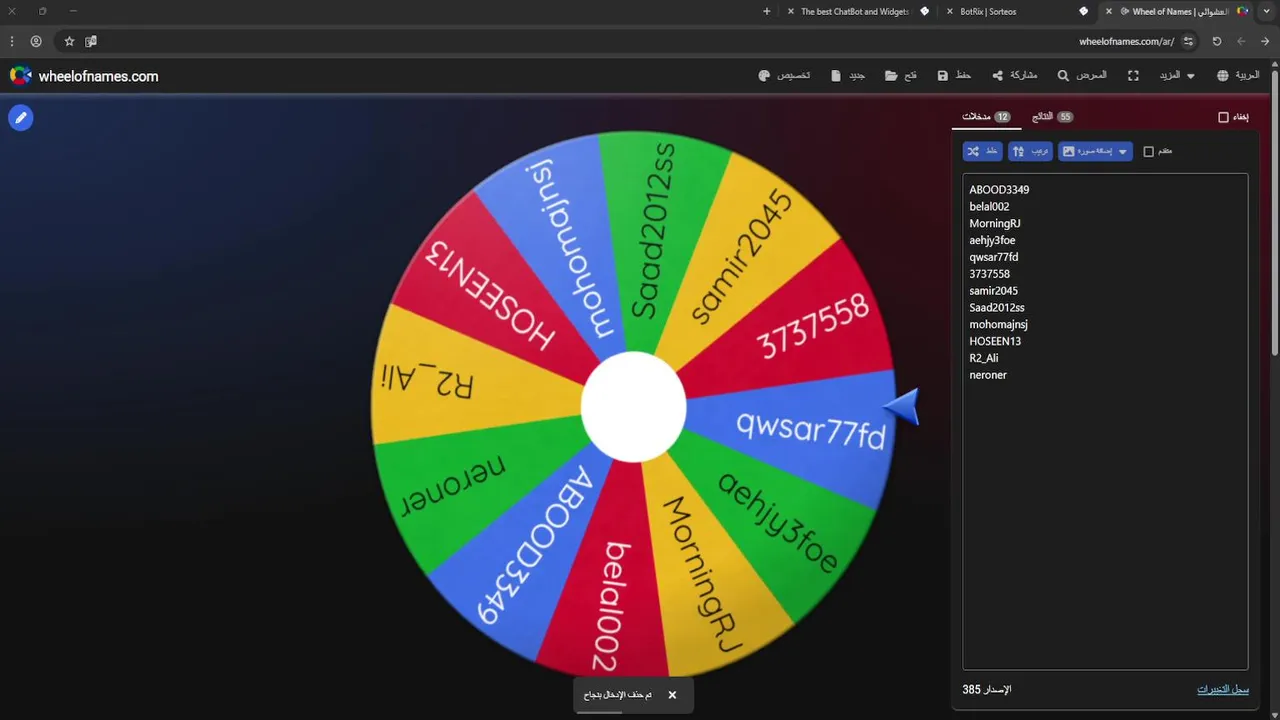Click the blue pencil edit button
This screenshot has height=720, width=1280.
pyautogui.click(x=21, y=118)
